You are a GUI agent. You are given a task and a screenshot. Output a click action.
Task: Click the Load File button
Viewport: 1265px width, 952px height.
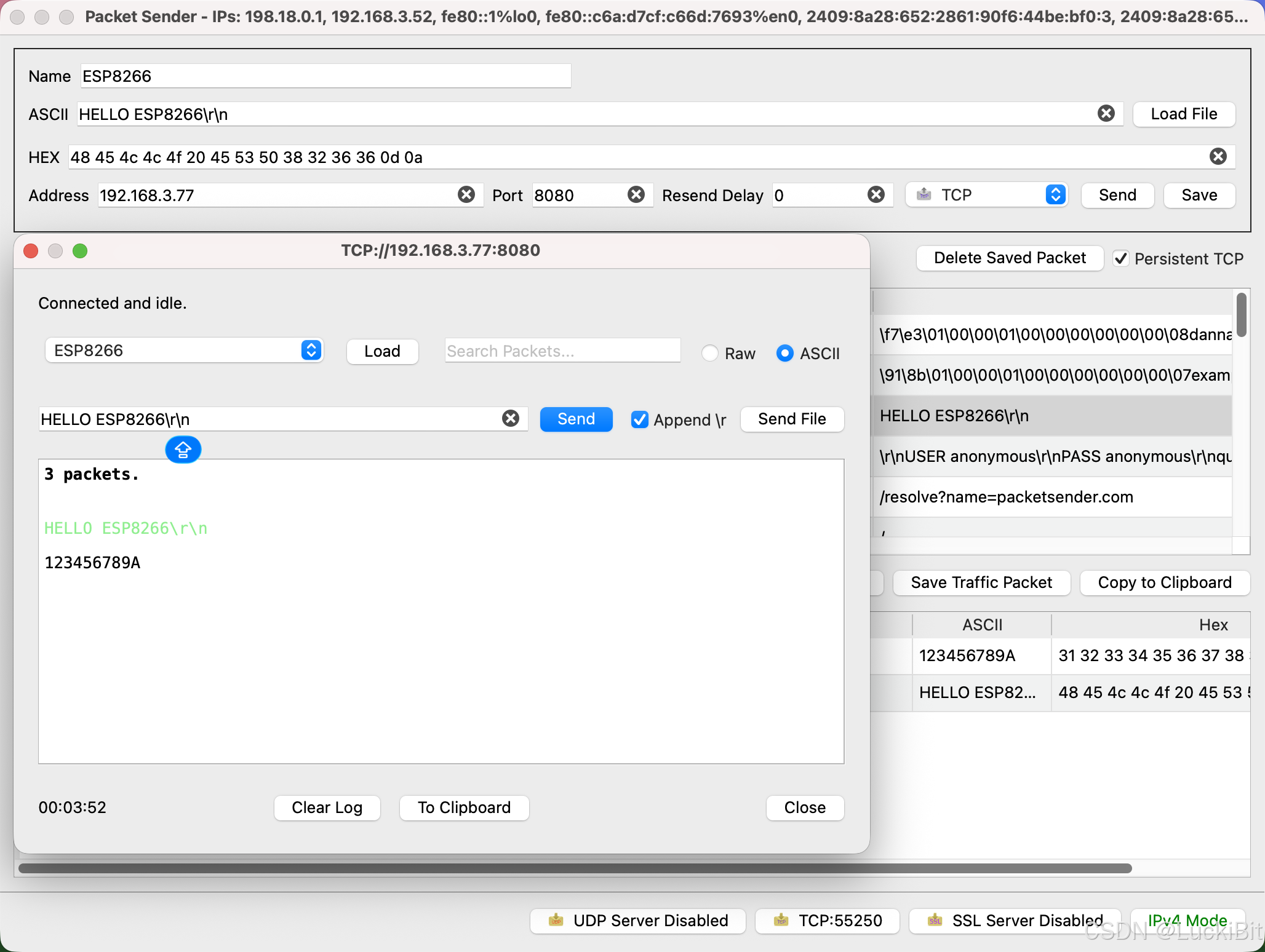click(x=1183, y=114)
